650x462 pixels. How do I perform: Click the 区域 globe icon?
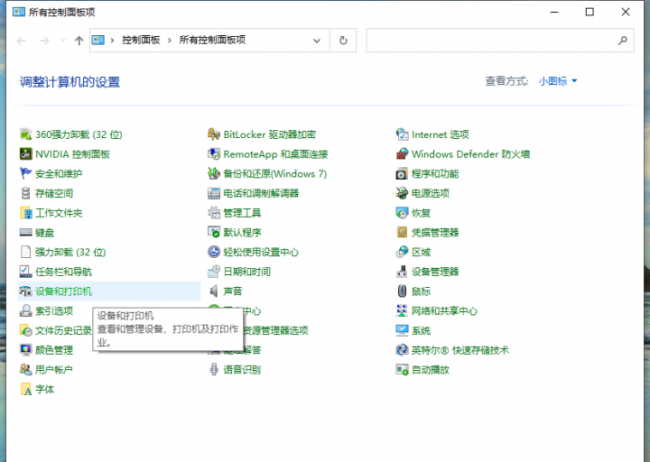click(x=402, y=252)
